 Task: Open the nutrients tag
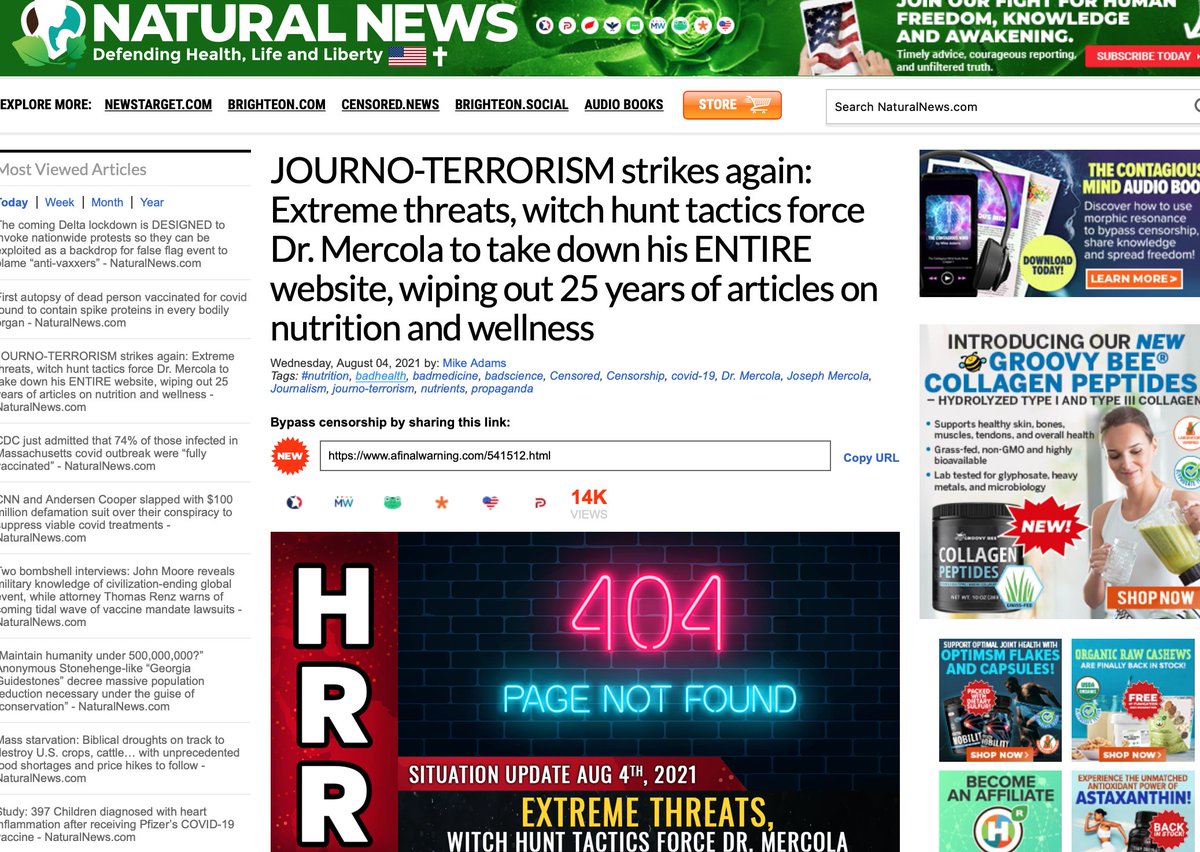pos(443,389)
